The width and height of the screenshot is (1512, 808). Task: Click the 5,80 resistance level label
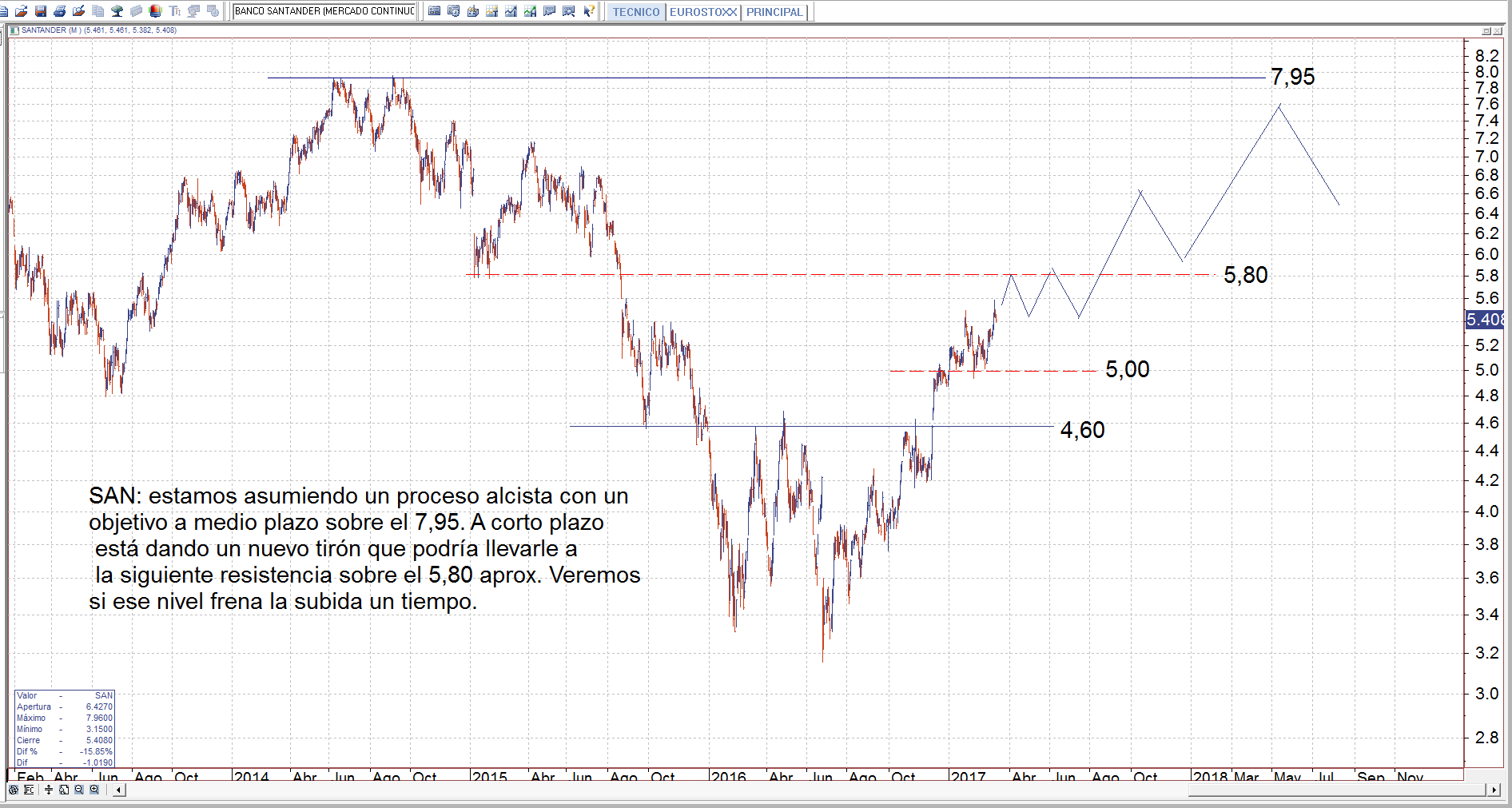(x=1246, y=275)
